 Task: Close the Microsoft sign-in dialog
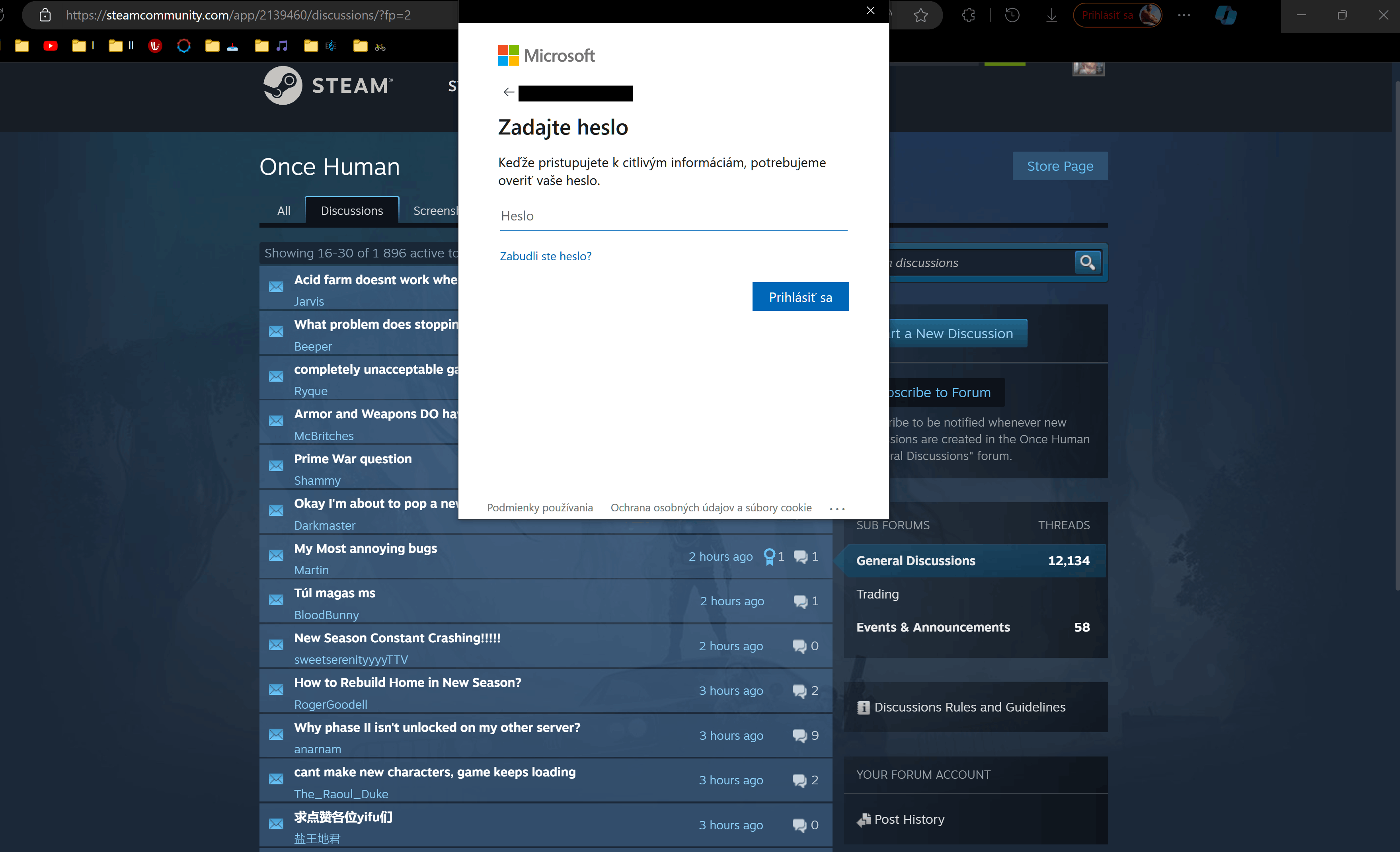click(x=870, y=11)
